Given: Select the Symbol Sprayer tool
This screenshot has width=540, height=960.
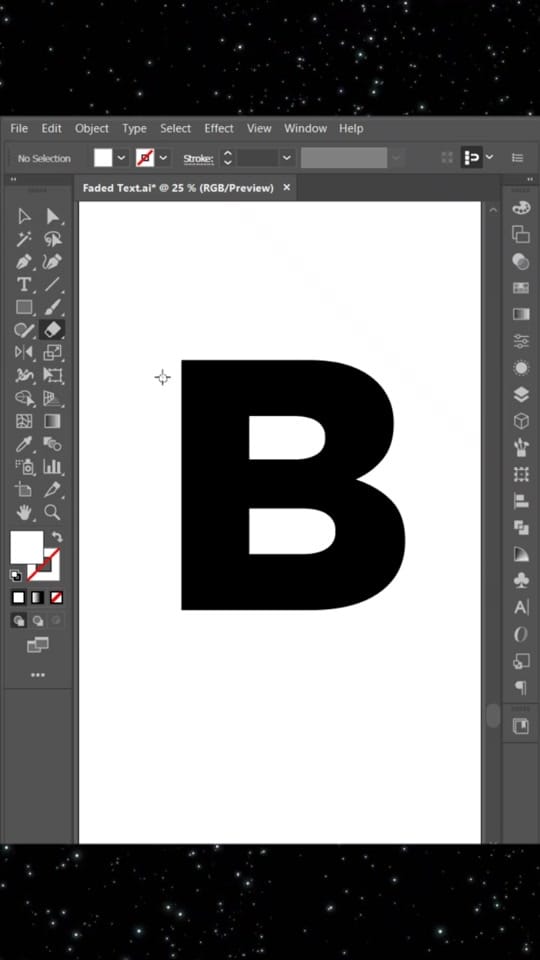Looking at the screenshot, I should [x=24, y=467].
